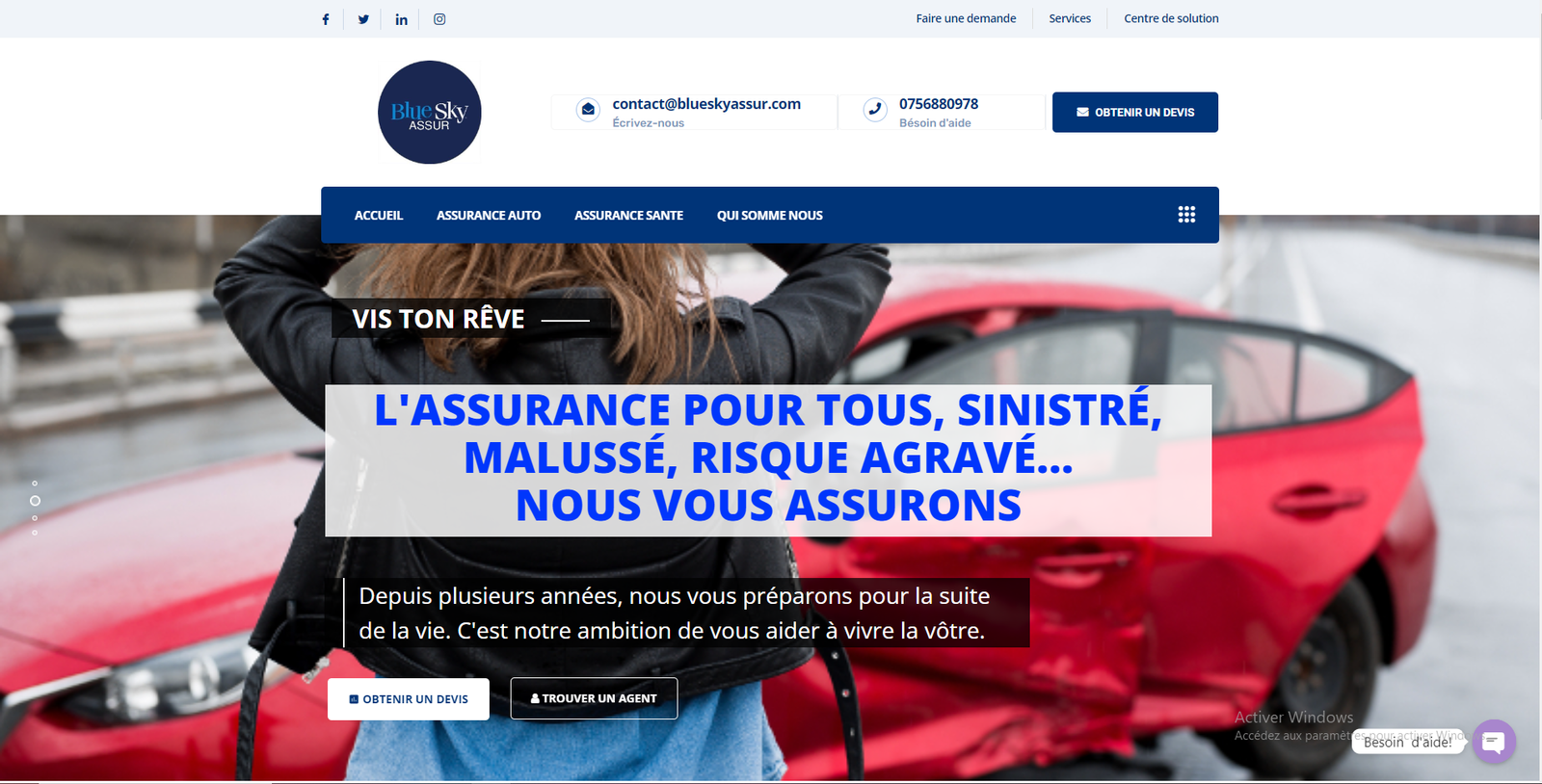1542x784 pixels.
Task: Open the grid menu icon in navbar
Action: coord(1186,215)
